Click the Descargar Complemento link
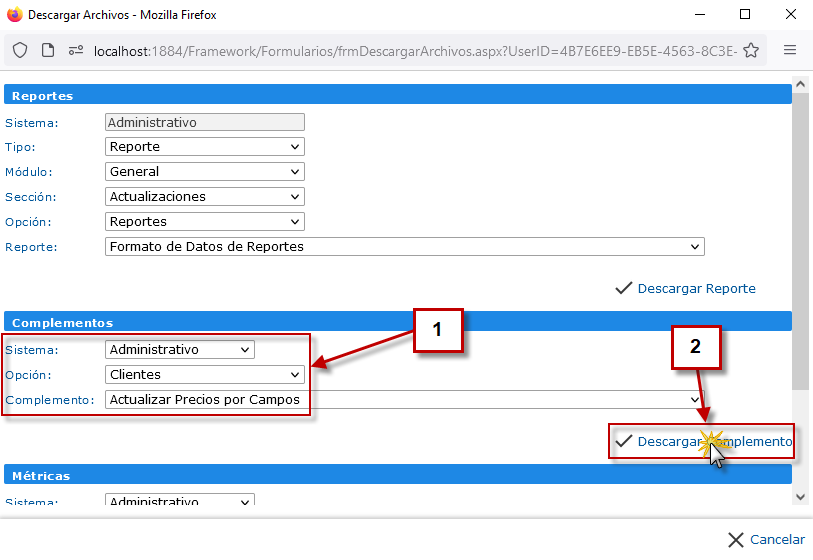The width and height of the screenshot is (813, 560). tap(714, 442)
